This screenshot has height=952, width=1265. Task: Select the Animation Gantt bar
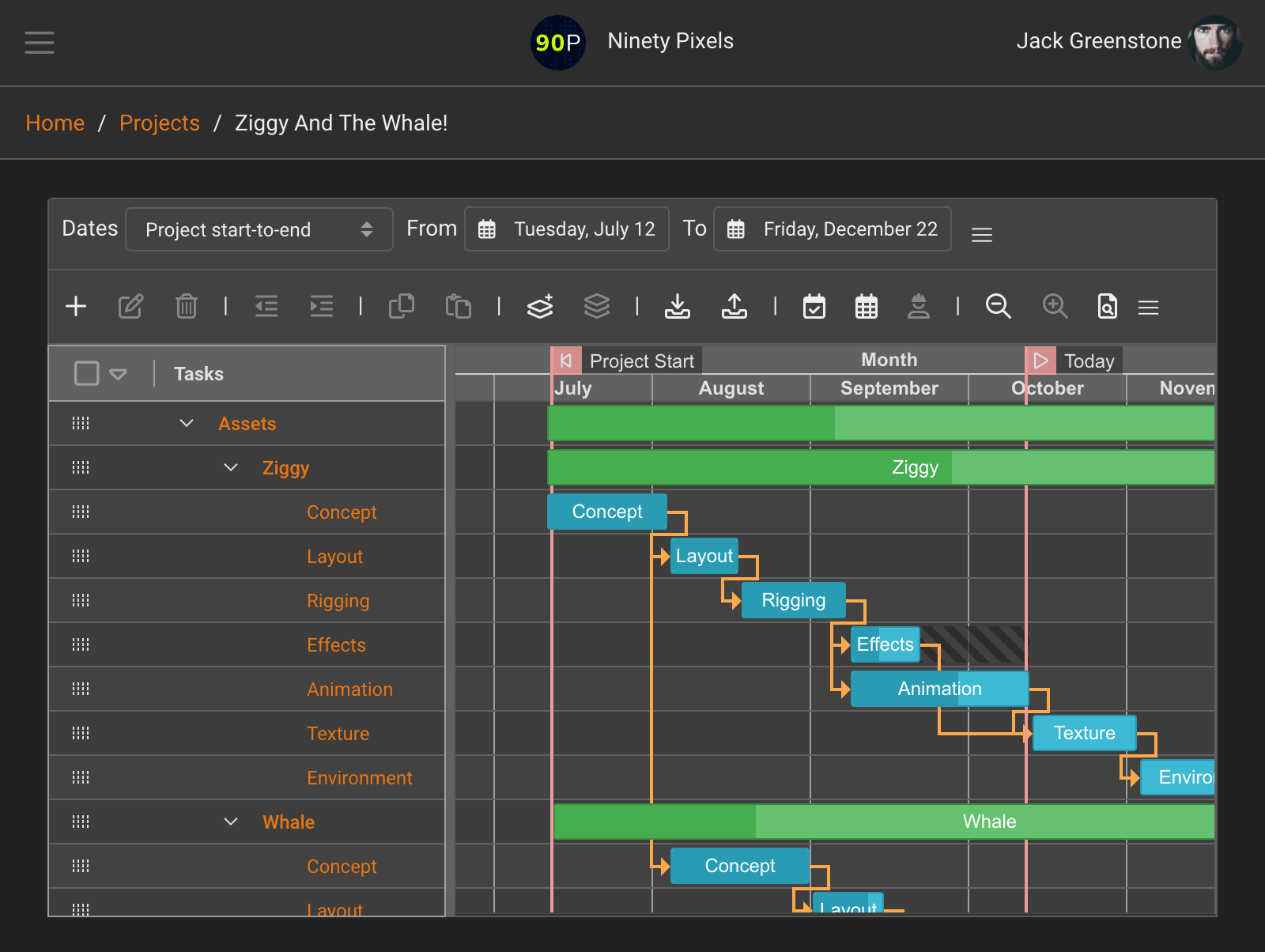[x=940, y=689]
